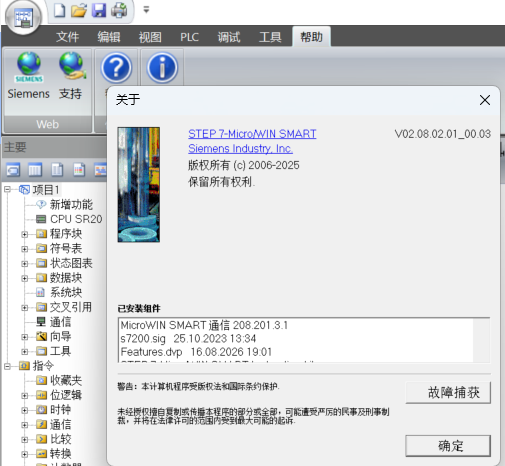Expand the 转换 instruction folder
The image size is (505, 466).
click(x=24, y=454)
